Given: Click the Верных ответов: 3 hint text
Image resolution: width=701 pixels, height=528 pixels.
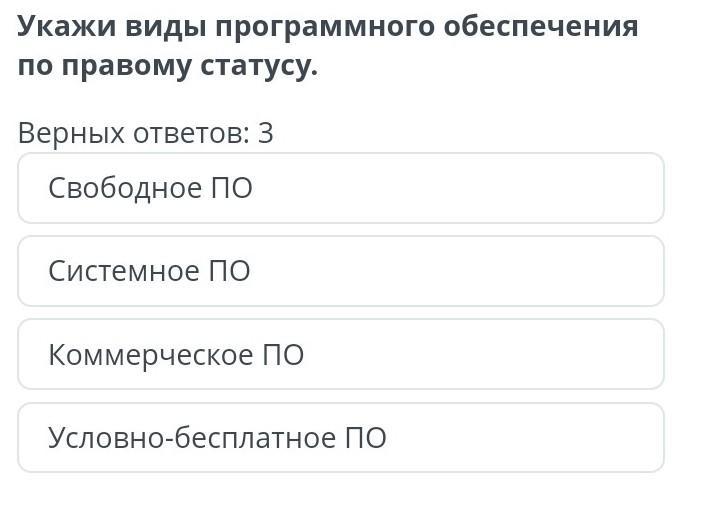Looking at the screenshot, I should point(145,133).
